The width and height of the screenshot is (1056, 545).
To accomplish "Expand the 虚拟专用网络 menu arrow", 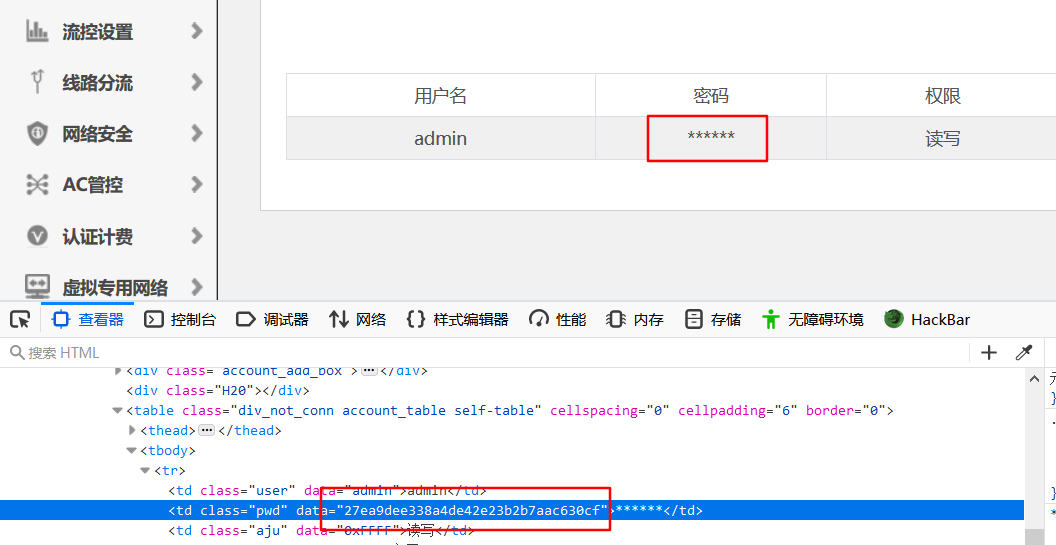I will (196, 288).
